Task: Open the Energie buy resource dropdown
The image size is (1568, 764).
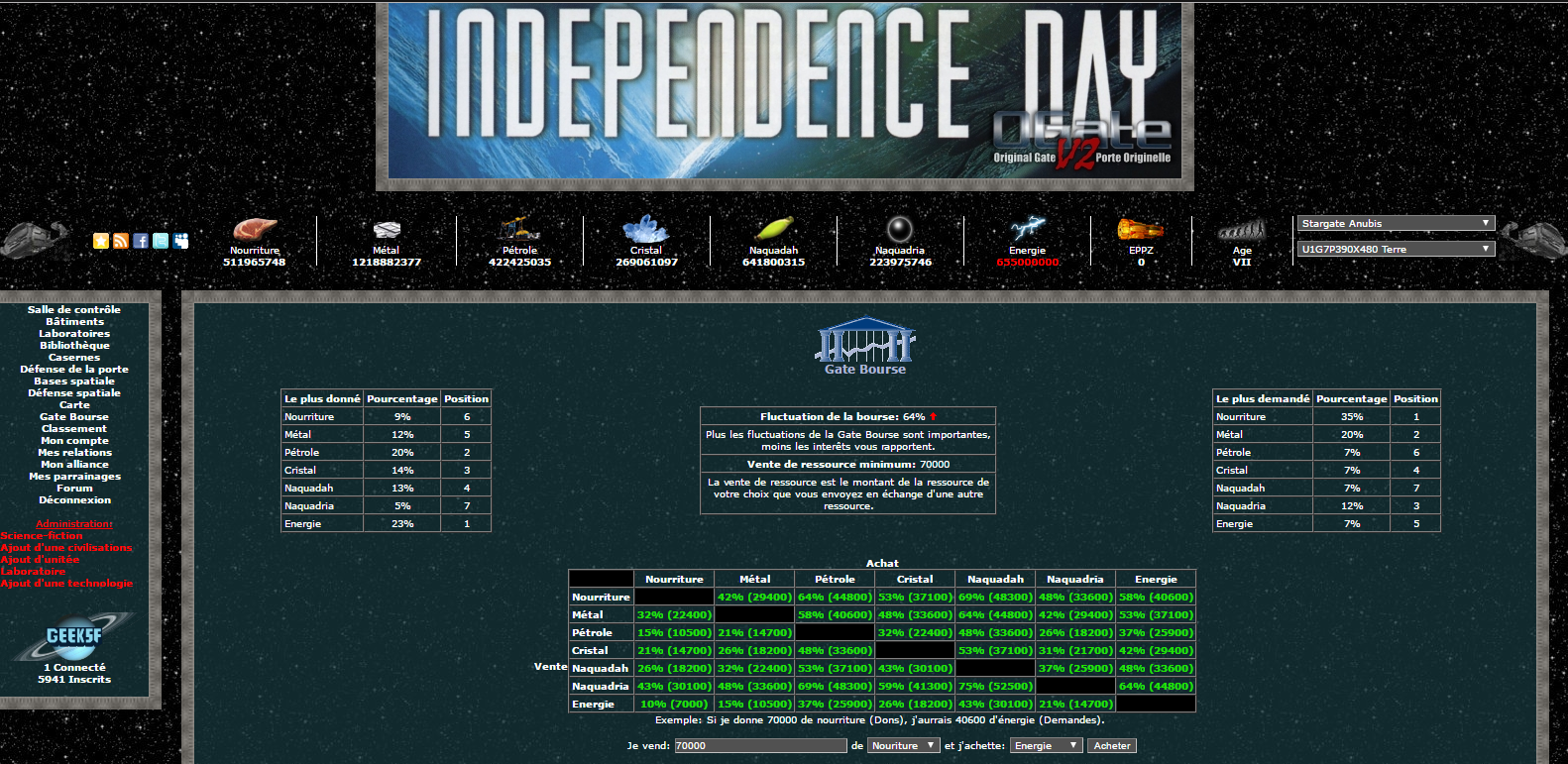Action: click(x=1047, y=745)
